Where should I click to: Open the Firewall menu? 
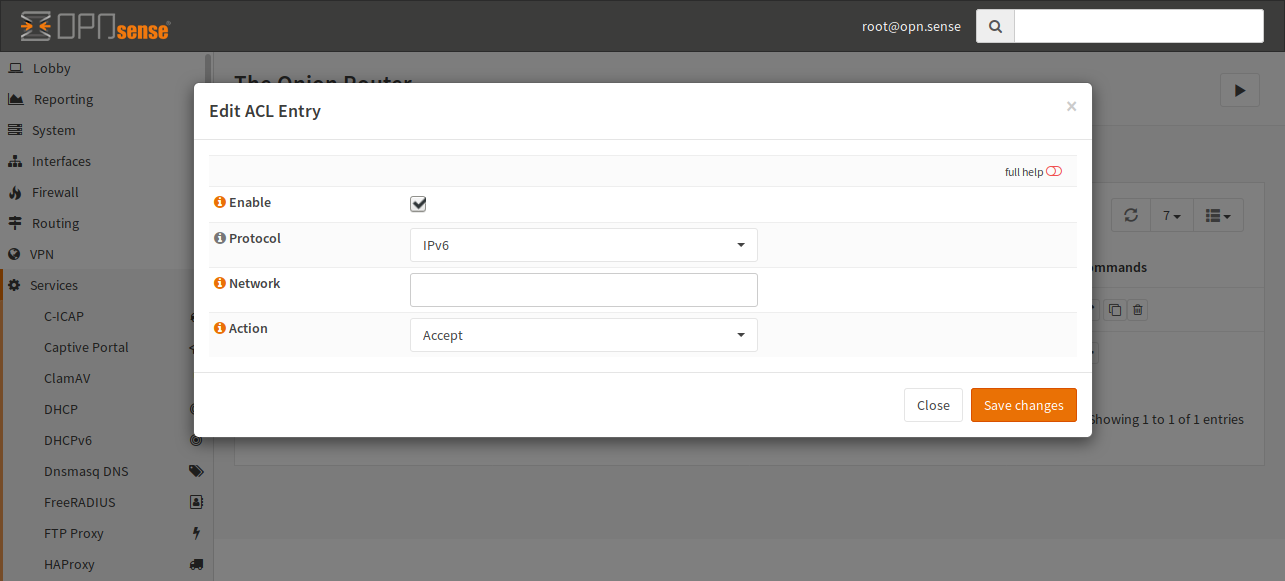pyautogui.click(x=55, y=192)
